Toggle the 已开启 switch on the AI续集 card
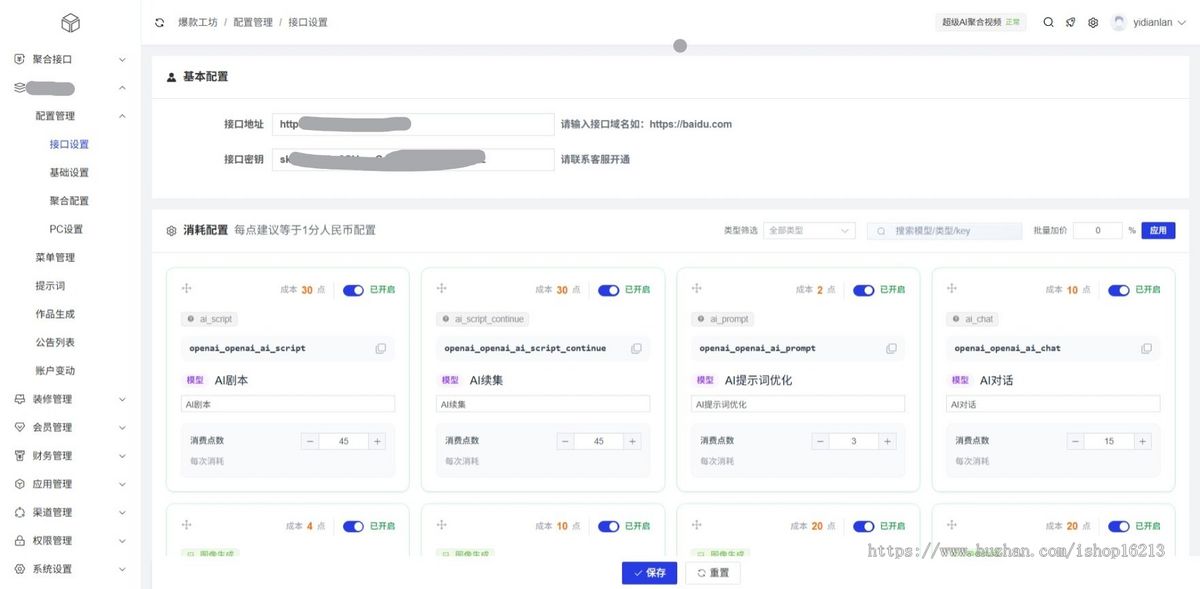The image size is (1200, 589). pyautogui.click(x=608, y=290)
